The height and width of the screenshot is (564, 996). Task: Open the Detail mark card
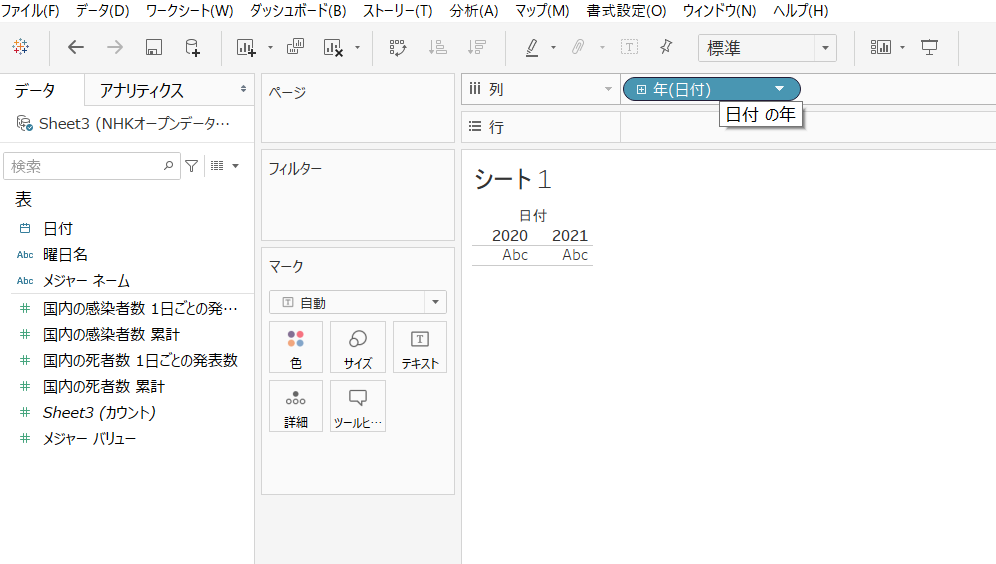[x=296, y=406]
